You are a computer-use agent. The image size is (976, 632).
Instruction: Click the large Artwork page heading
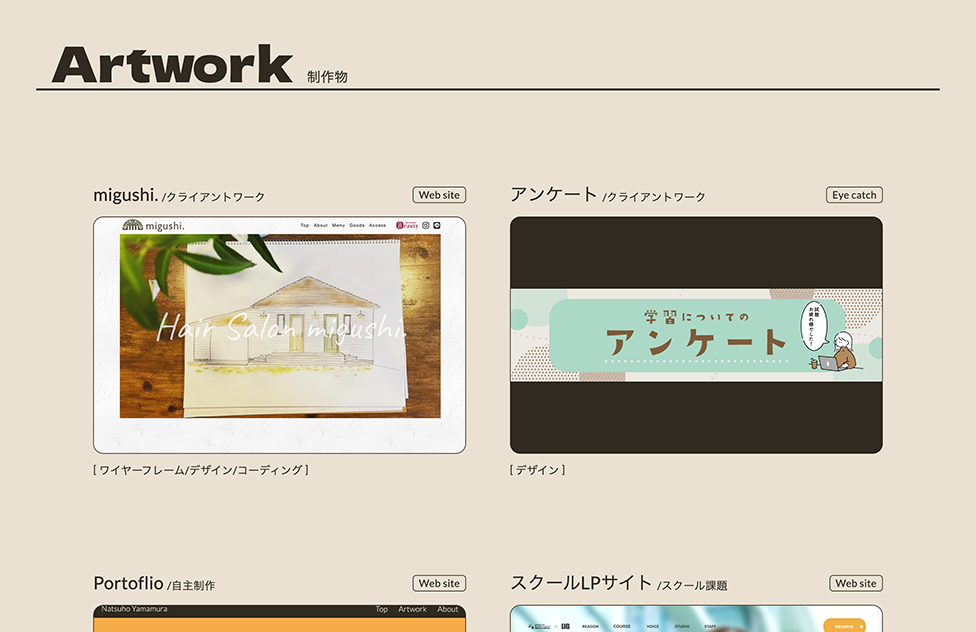click(x=172, y=65)
